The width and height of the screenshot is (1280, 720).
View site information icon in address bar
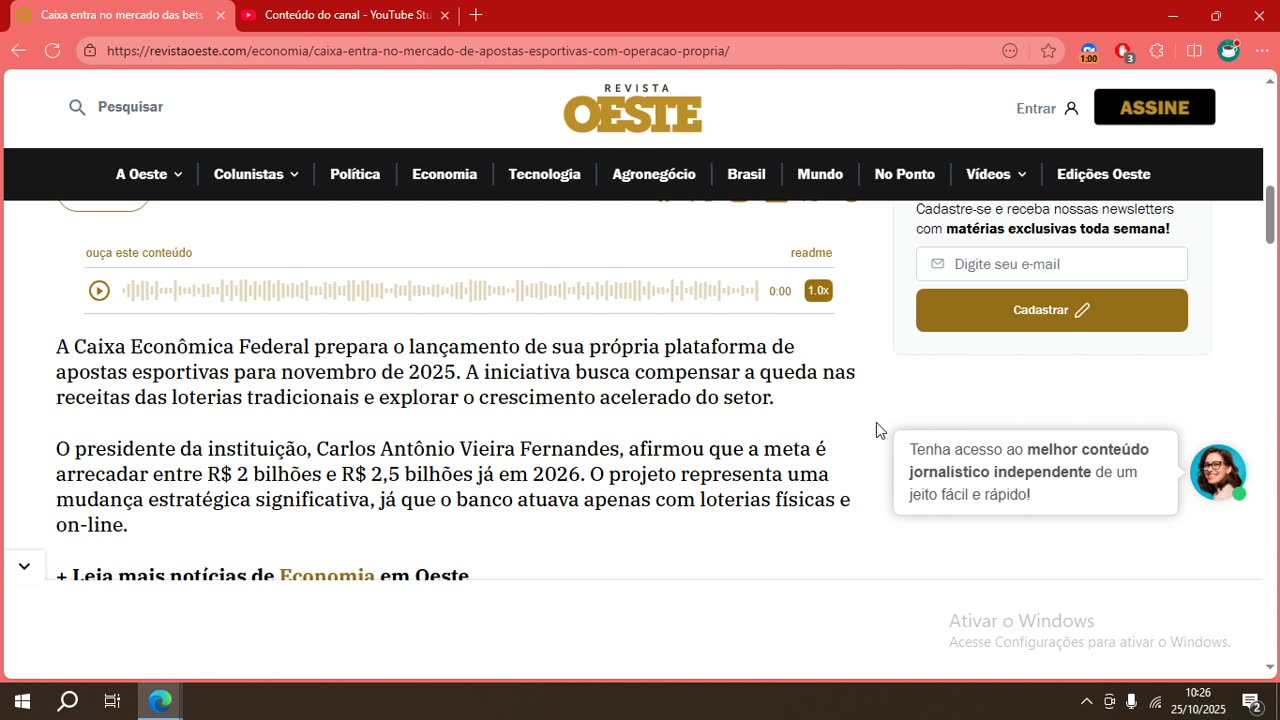(x=90, y=51)
